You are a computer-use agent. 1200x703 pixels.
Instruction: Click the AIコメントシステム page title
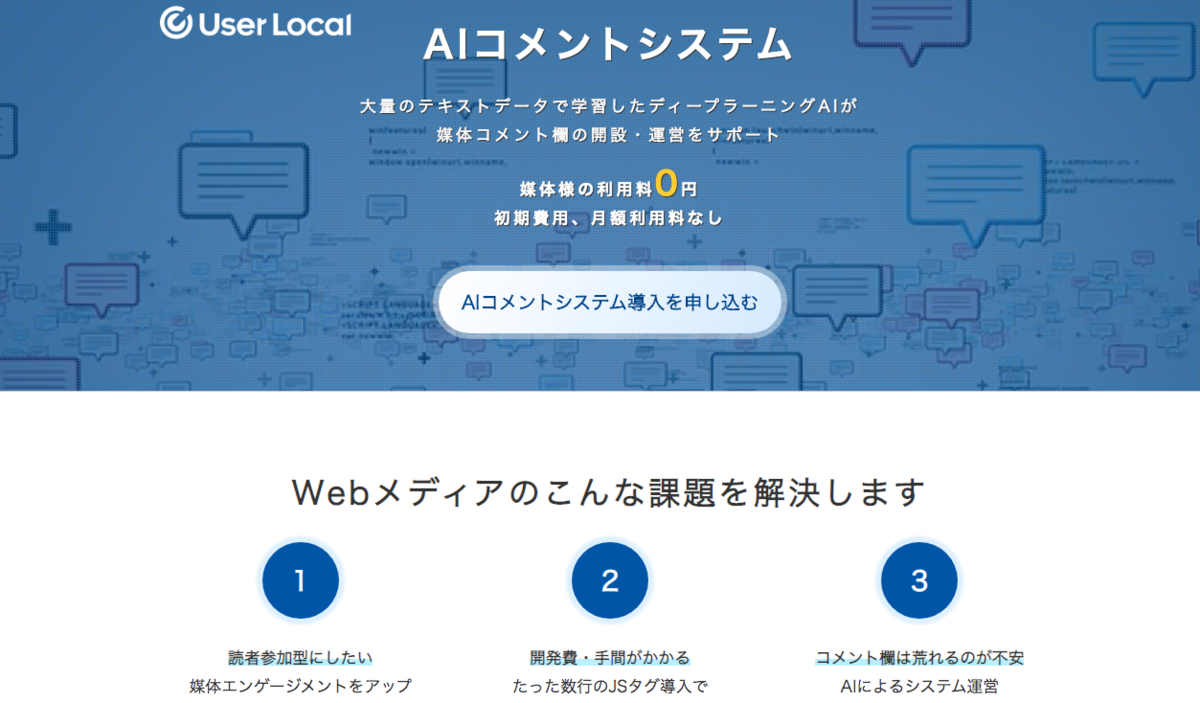pyautogui.click(x=609, y=45)
